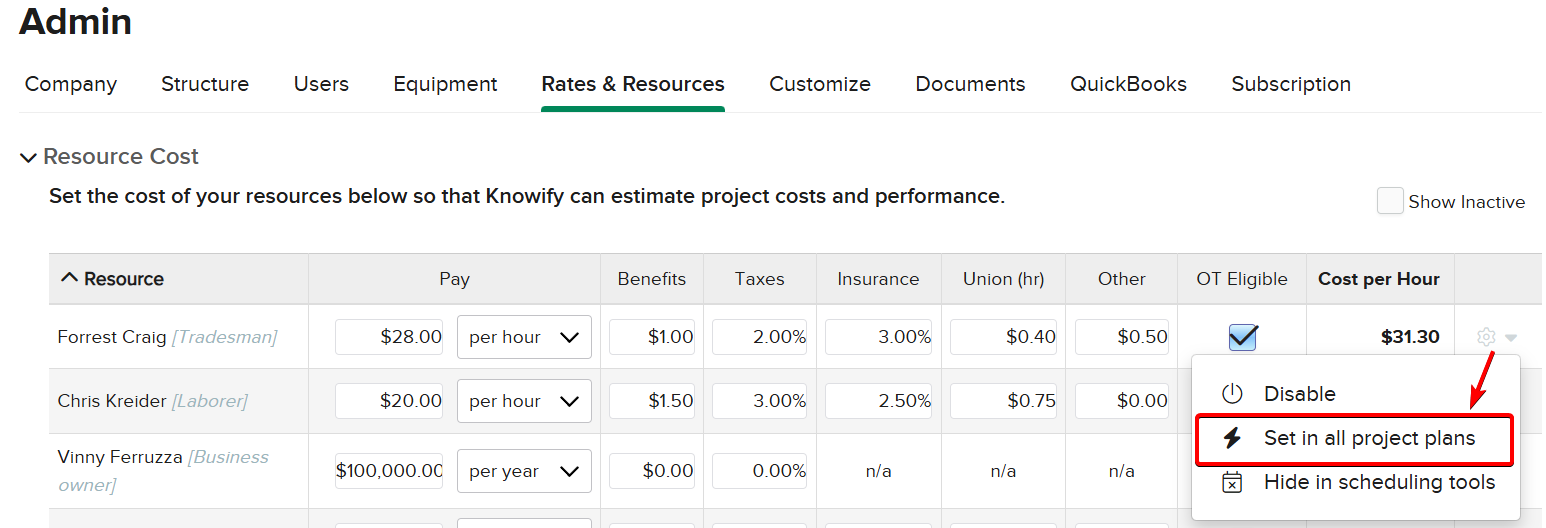The width and height of the screenshot is (1546, 528).
Task: Select Set in all project plans
Action: 1369,438
